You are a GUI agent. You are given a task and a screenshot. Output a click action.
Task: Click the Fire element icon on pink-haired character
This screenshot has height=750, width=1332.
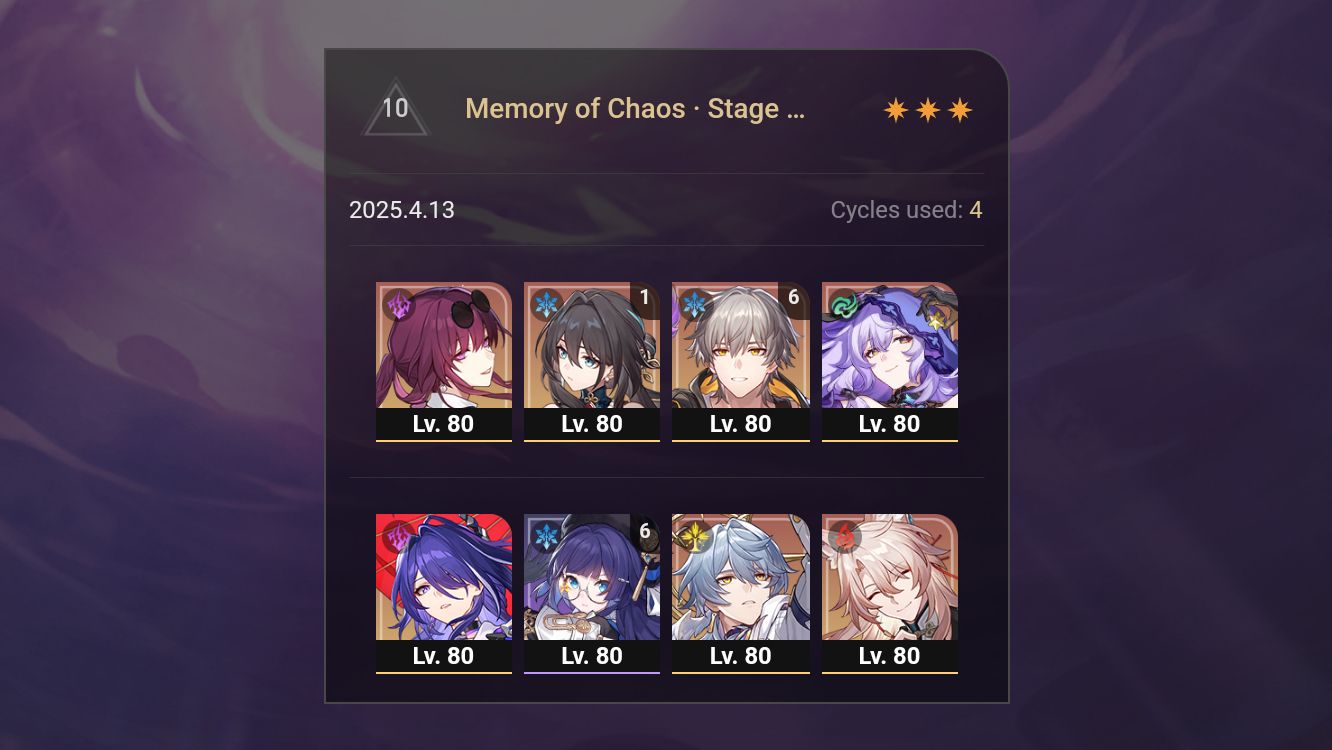coord(844,535)
